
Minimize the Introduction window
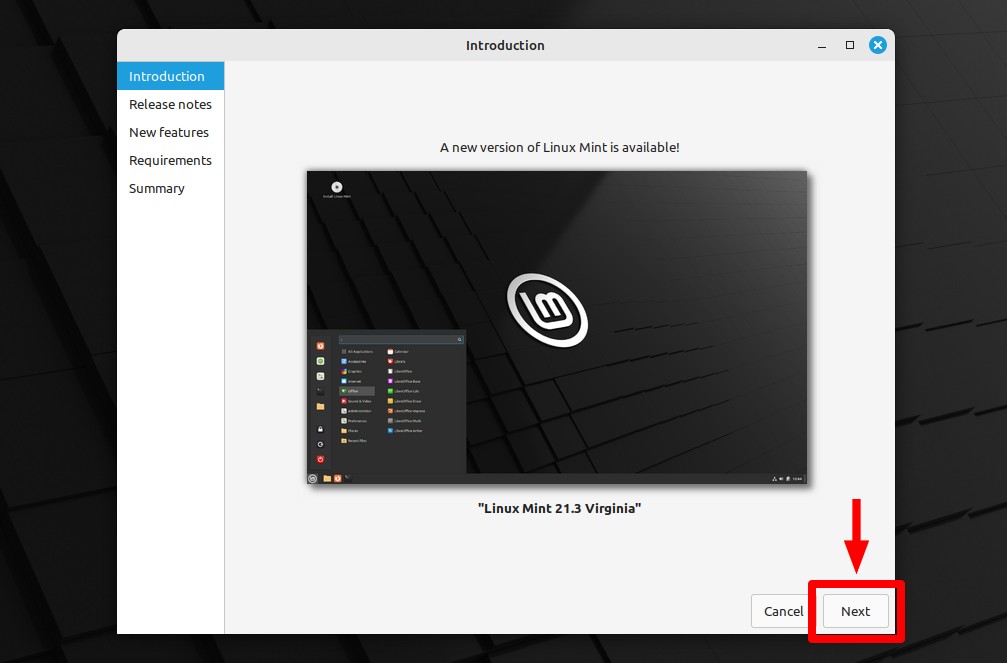(x=821, y=46)
